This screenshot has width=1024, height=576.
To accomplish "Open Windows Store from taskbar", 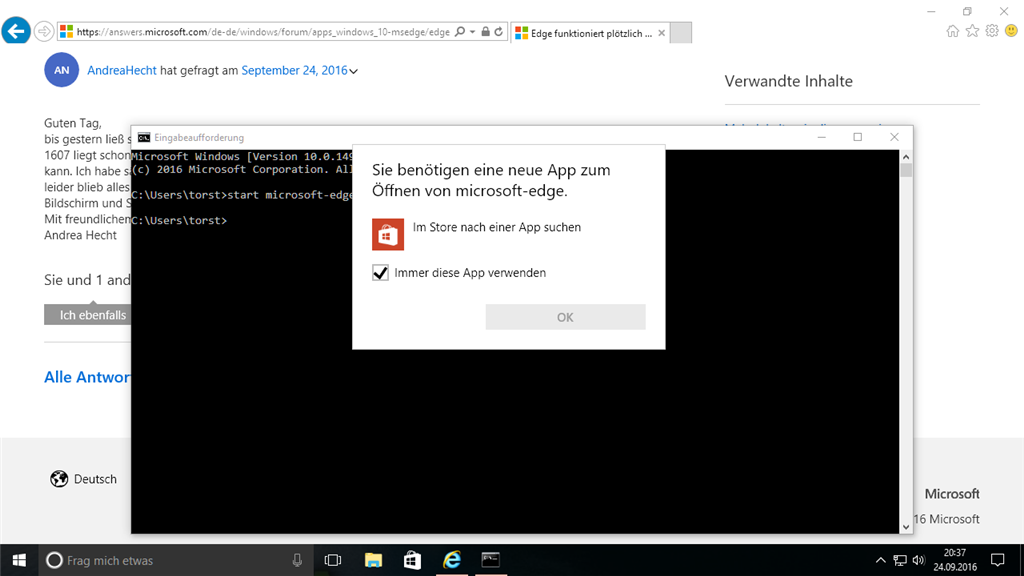I will 412,560.
